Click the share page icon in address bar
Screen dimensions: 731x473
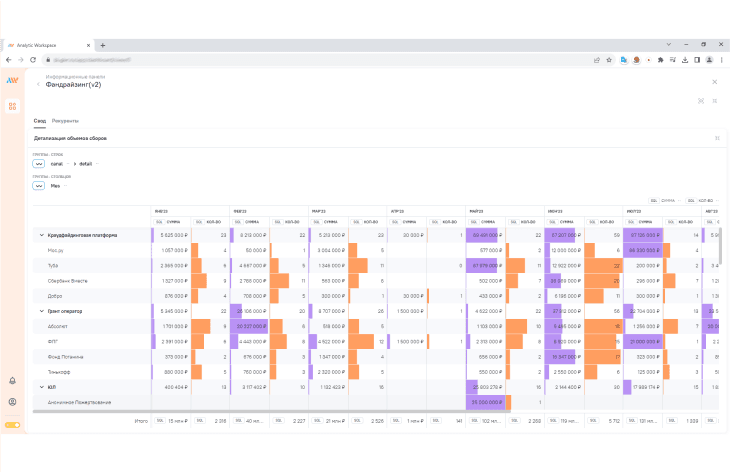point(597,60)
